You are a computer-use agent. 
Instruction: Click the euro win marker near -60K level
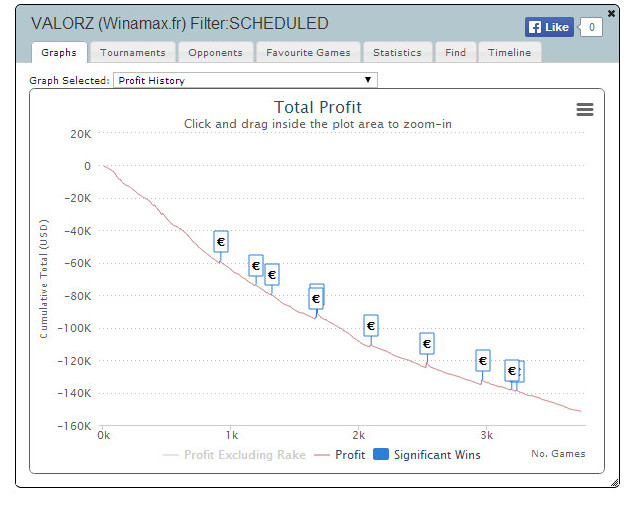coord(256,266)
